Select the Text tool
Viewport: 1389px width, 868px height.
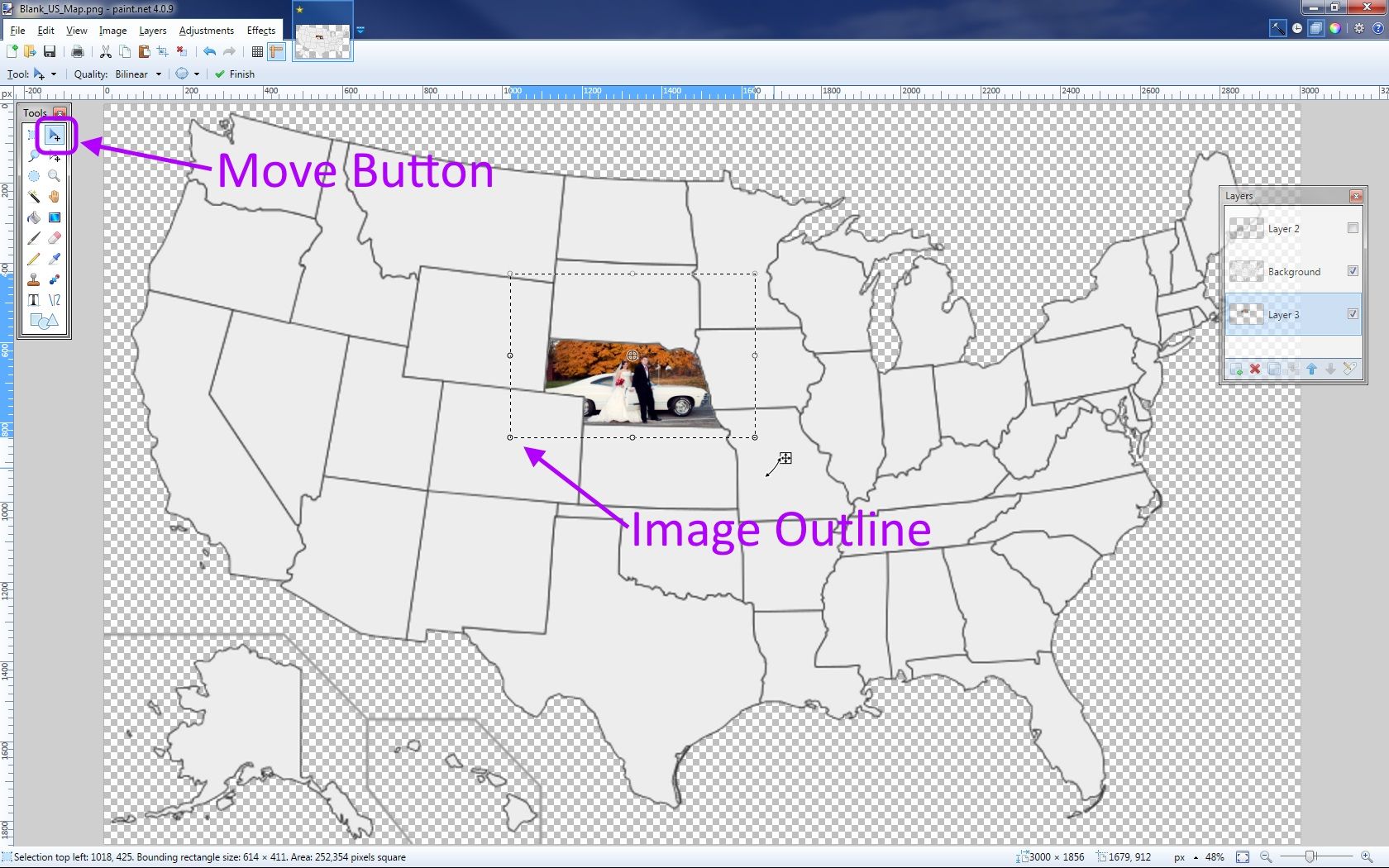33,300
